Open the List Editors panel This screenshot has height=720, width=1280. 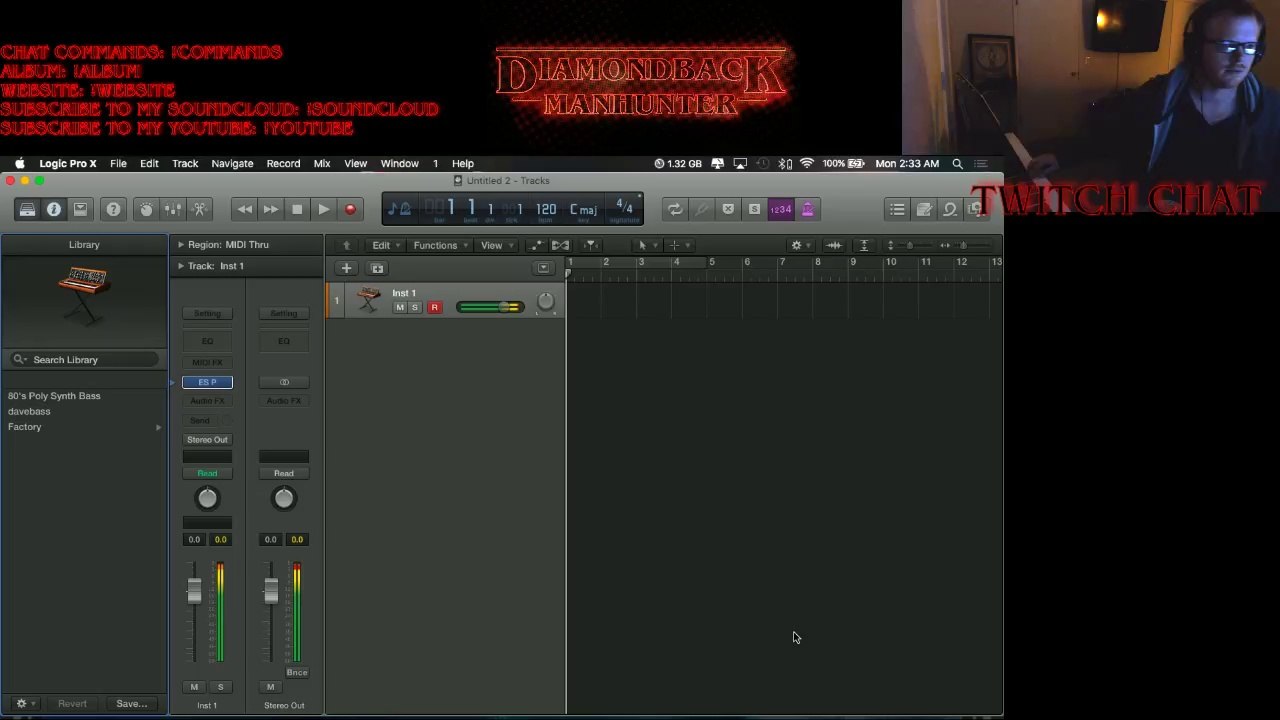(x=897, y=209)
